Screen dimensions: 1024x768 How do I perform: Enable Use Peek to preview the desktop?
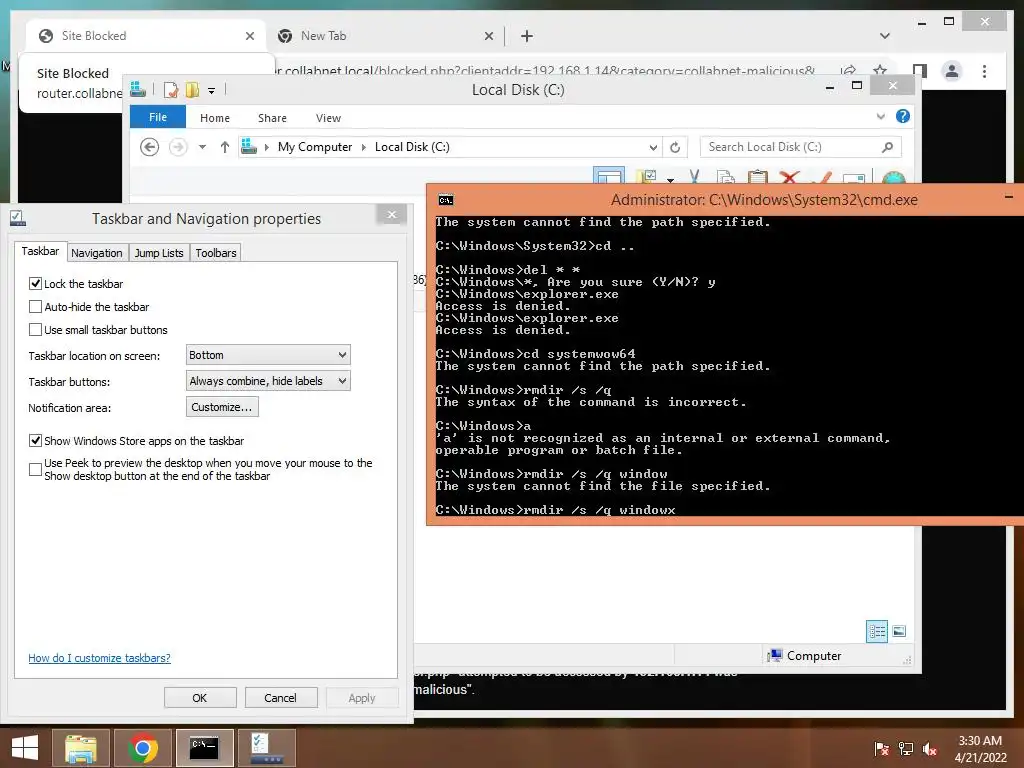(x=35, y=470)
